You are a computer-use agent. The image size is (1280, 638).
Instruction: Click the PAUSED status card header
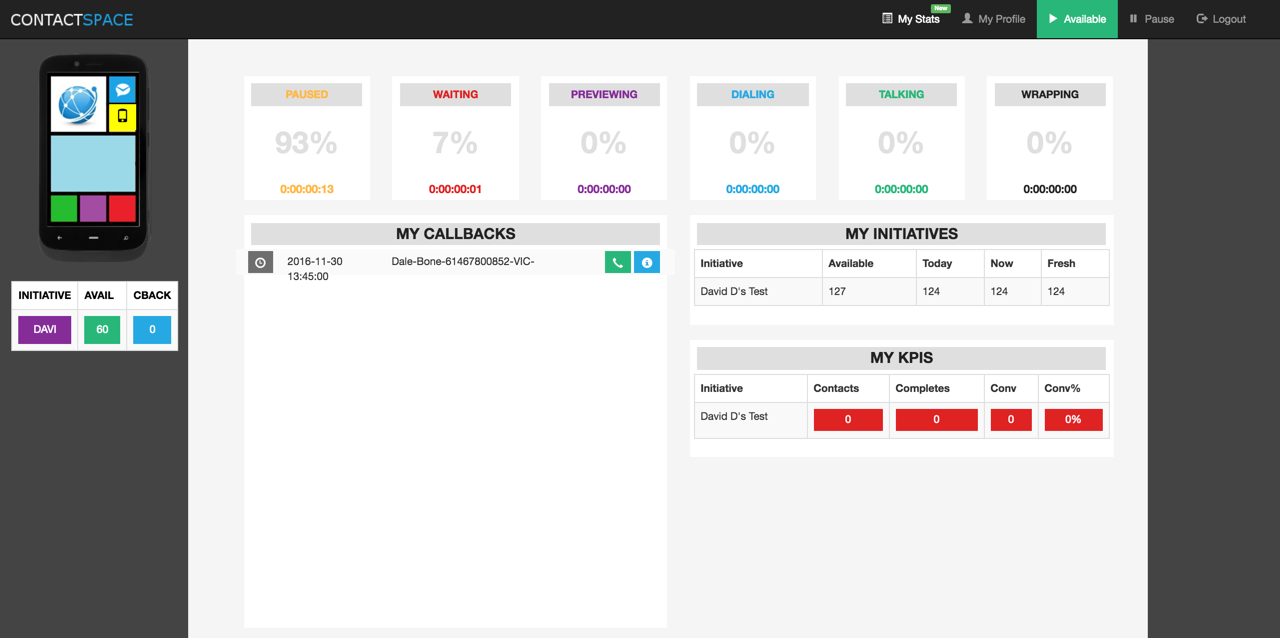tap(307, 94)
